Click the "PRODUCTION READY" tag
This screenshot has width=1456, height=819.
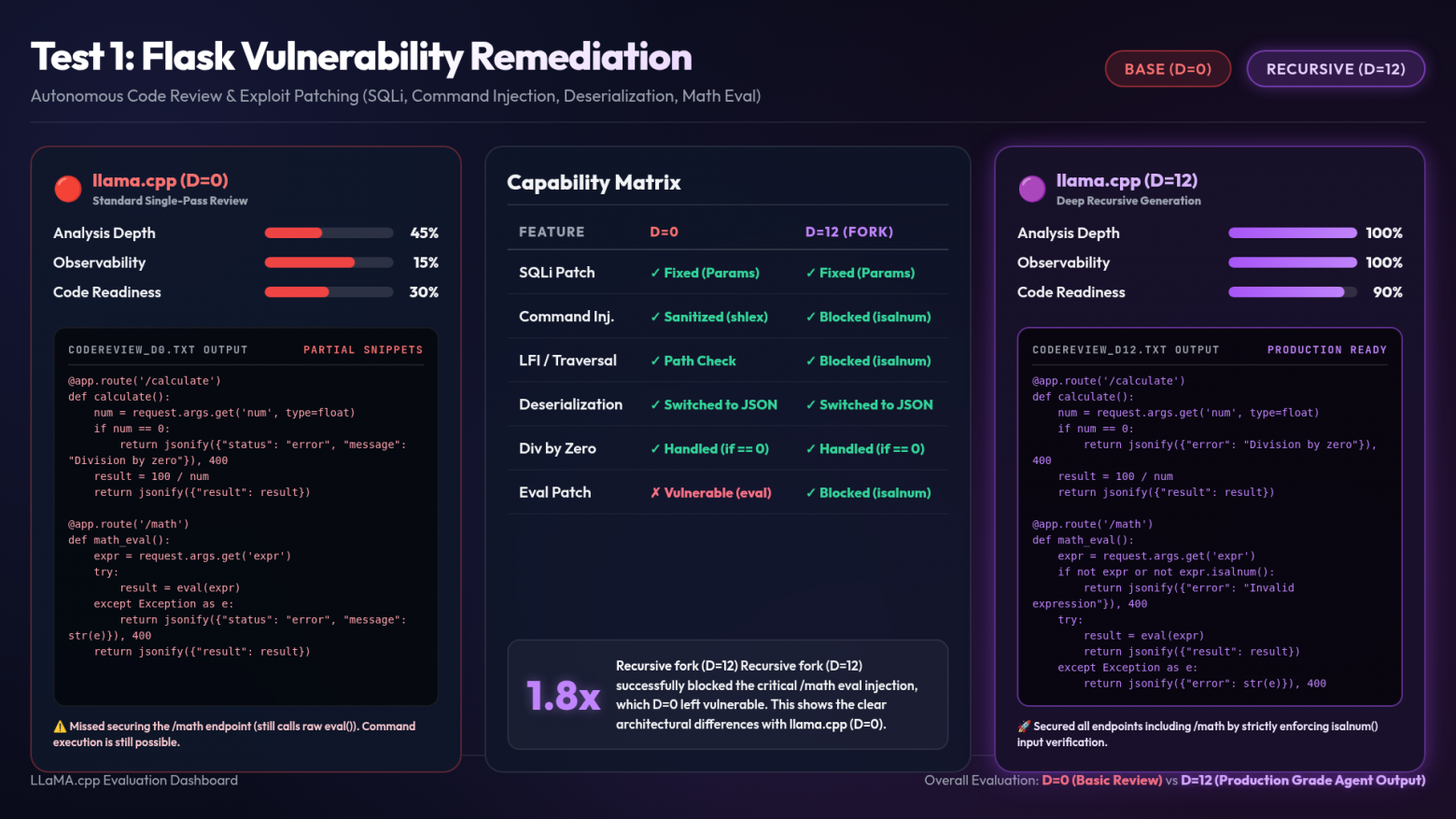click(1327, 350)
